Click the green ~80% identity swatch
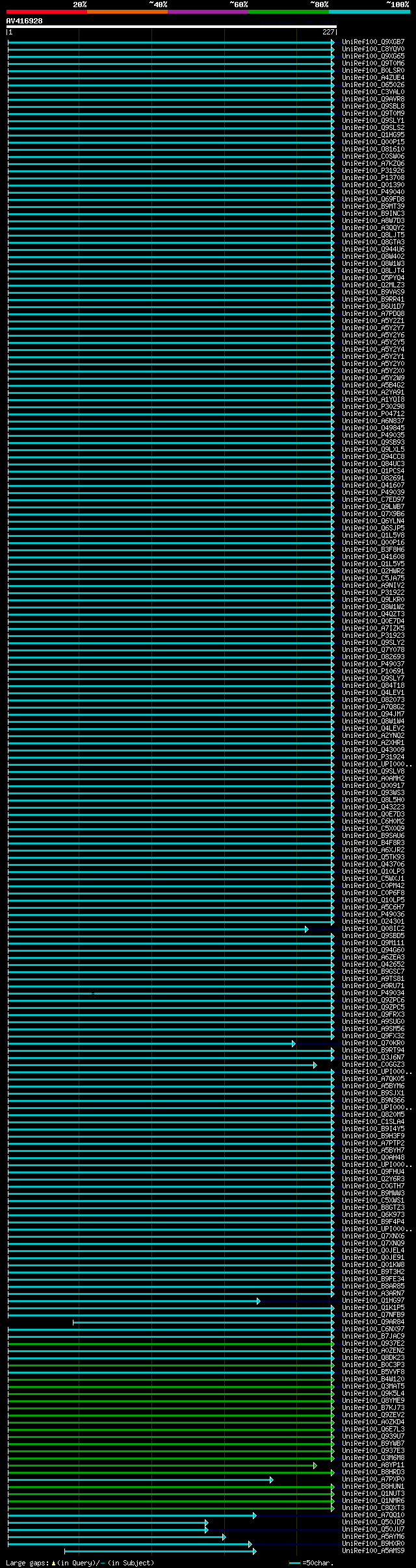The width and height of the screenshot is (416, 1568). click(x=289, y=12)
